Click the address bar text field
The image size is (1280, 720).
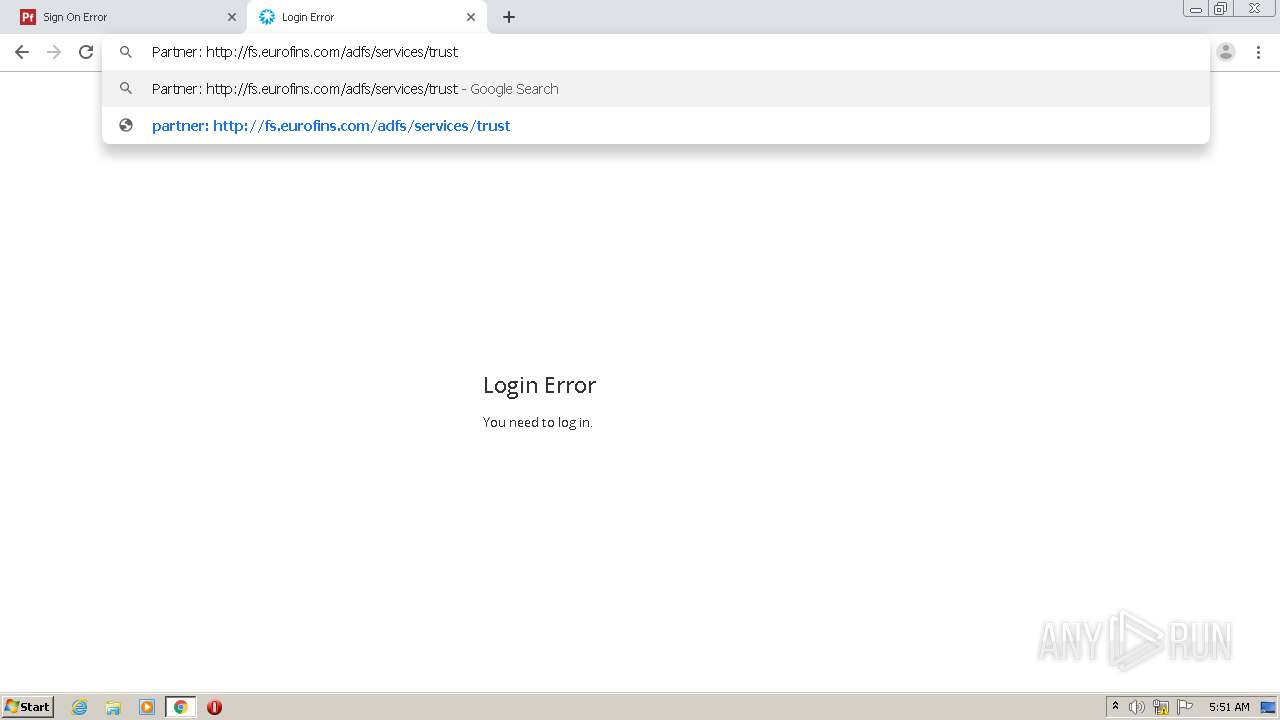(655, 52)
